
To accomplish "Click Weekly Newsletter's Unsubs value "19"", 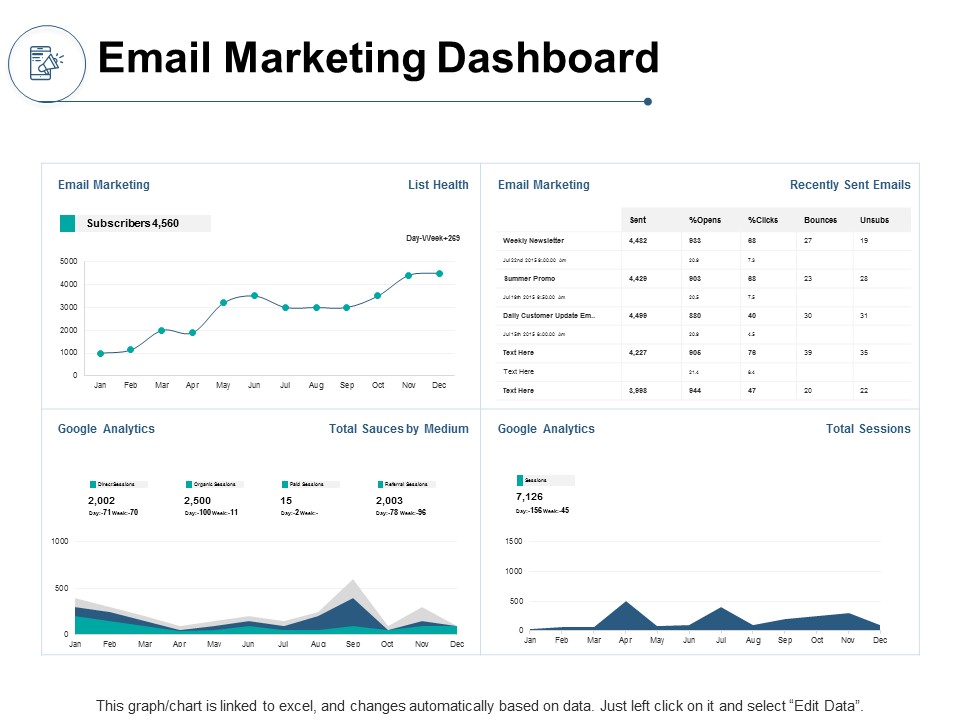I will tap(864, 241).
